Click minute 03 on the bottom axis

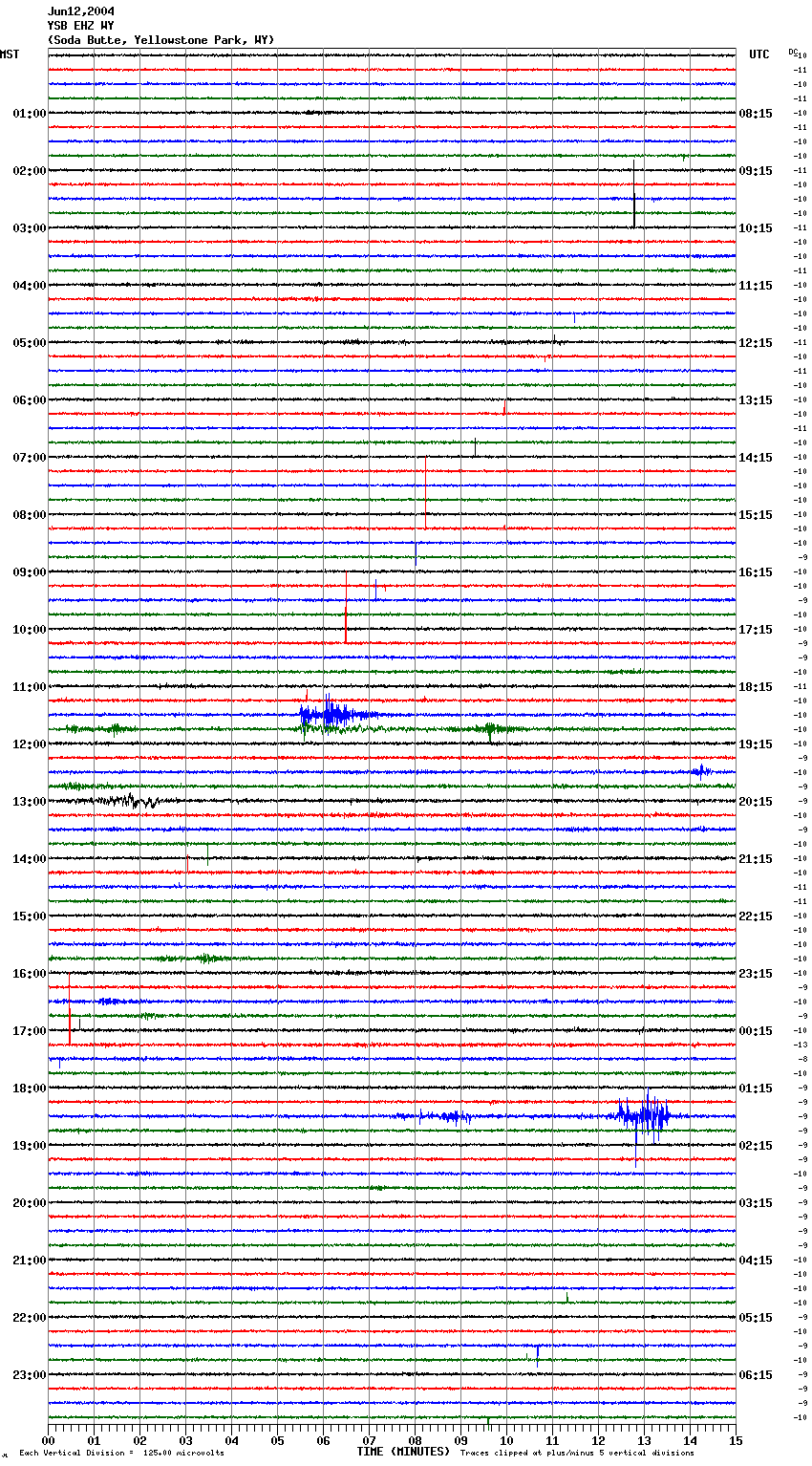pos(185,1440)
